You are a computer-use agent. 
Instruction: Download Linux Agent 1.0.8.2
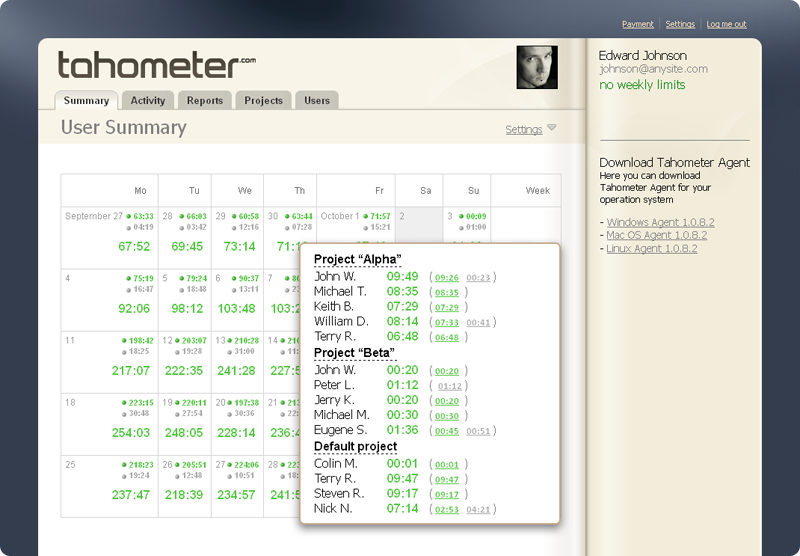tap(651, 248)
